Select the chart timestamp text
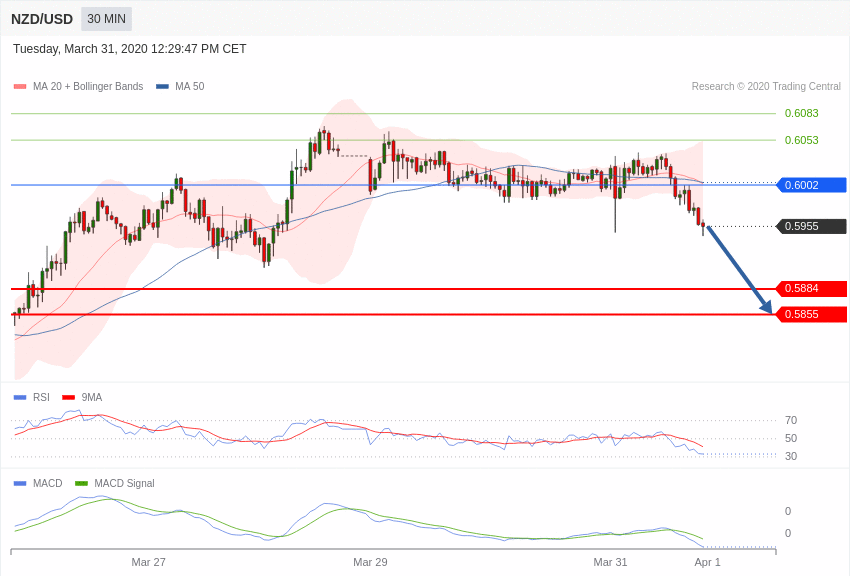850x576 pixels. pos(130,49)
